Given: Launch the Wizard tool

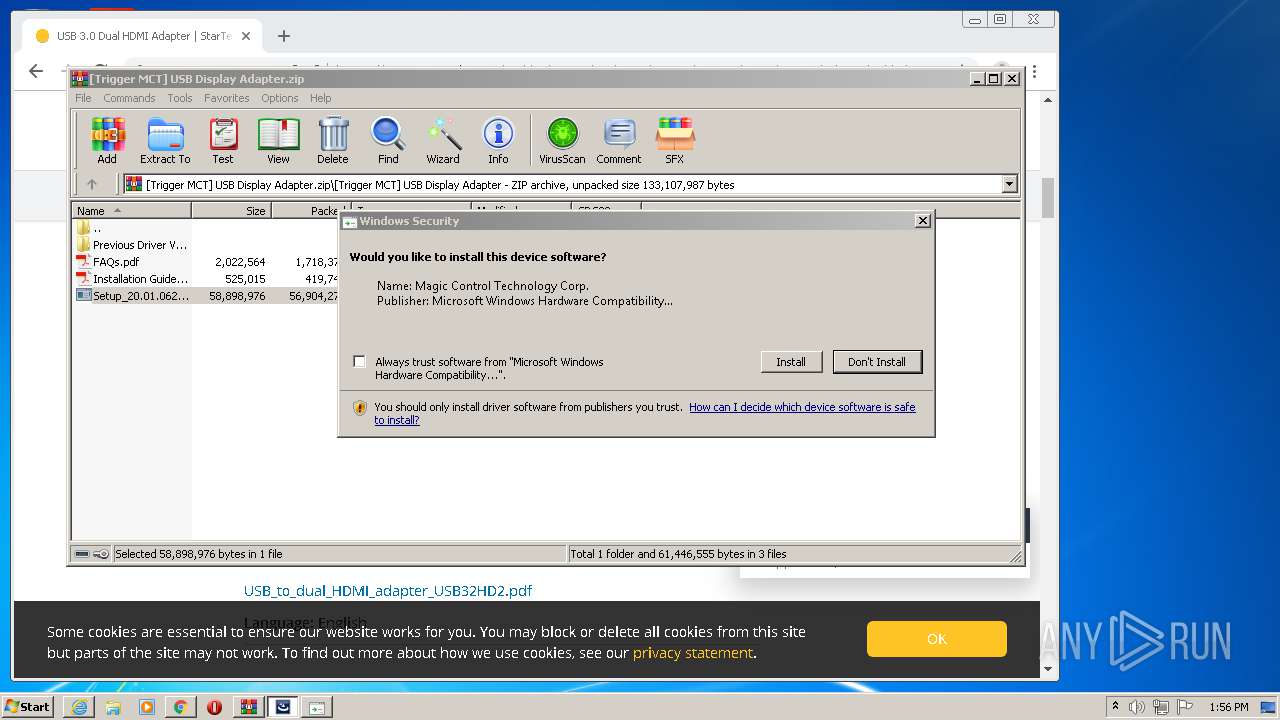Looking at the screenshot, I should click(443, 140).
